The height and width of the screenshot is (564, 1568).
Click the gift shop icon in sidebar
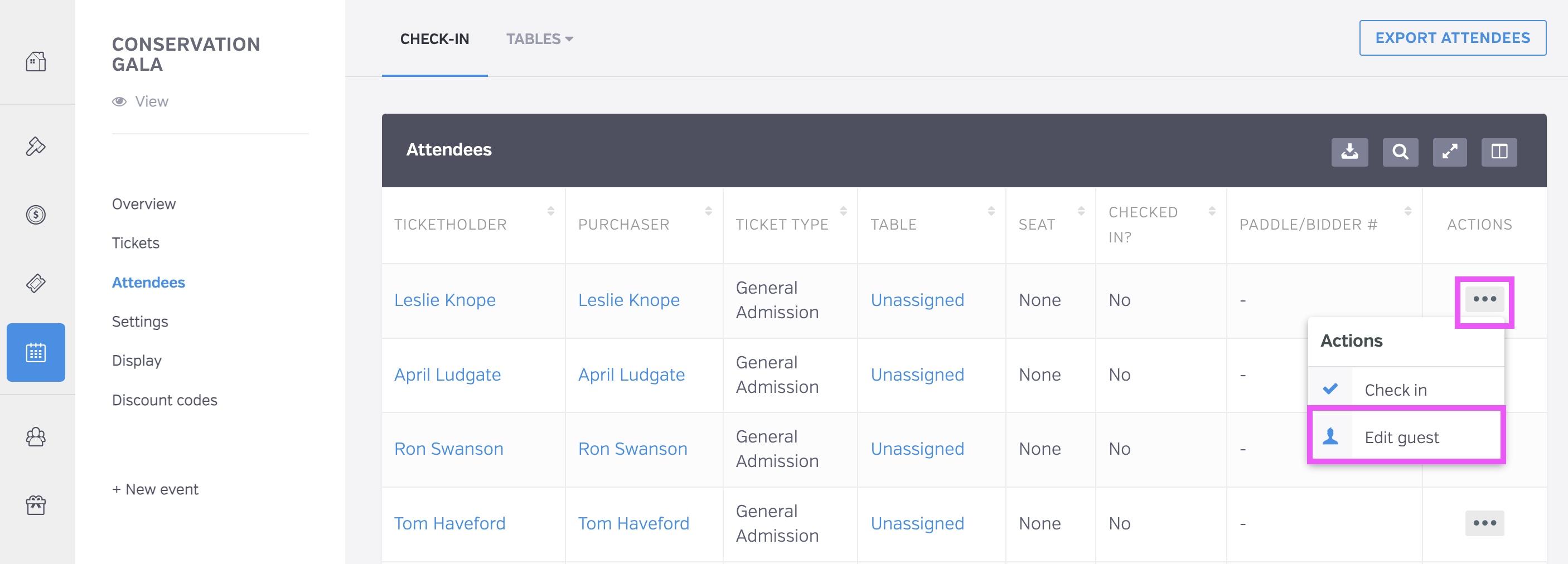(x=36, y=505)
